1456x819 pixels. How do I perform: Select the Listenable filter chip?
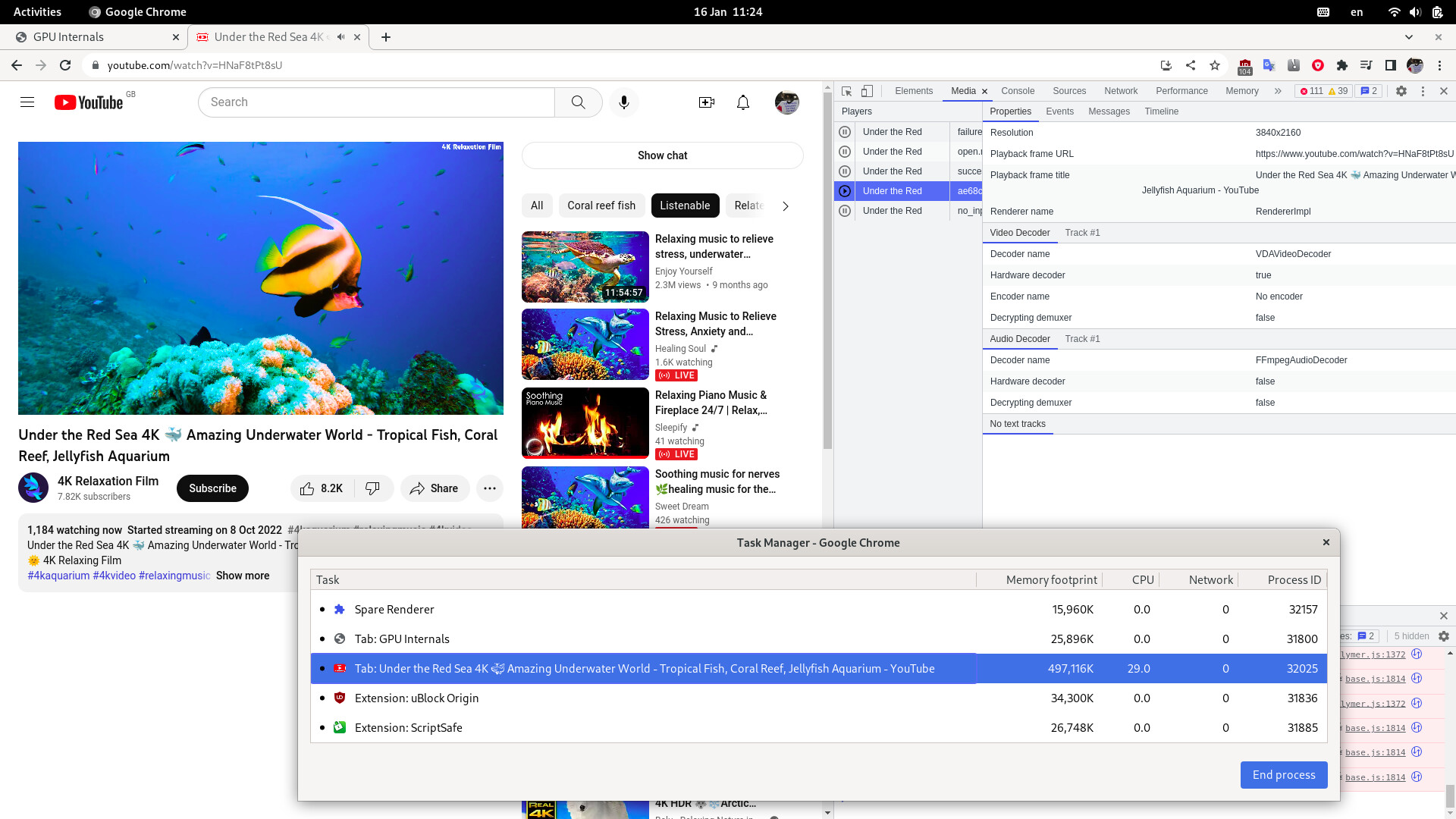tap(684, 206)
